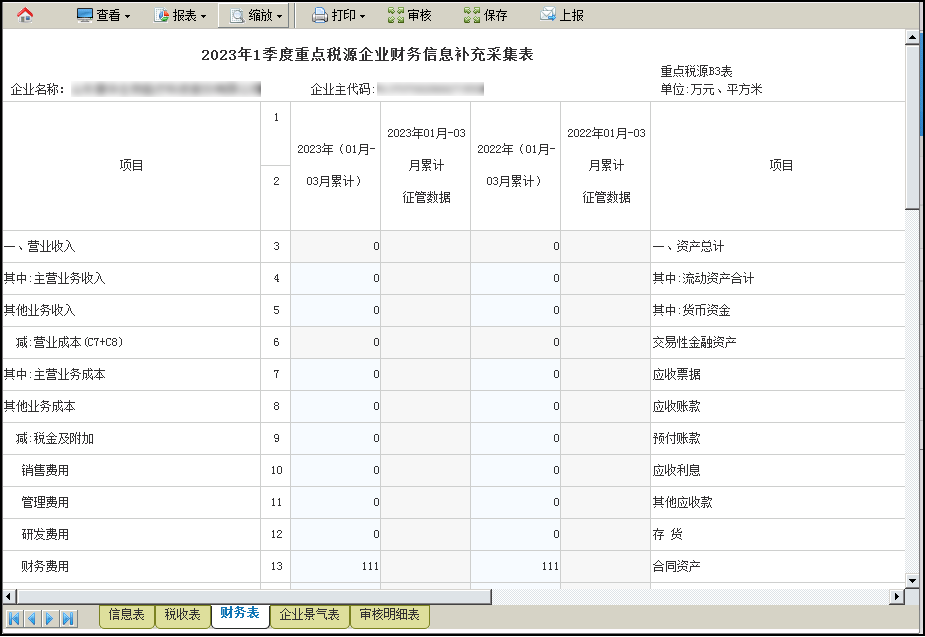925x637 pixels.
Task: Click the 重点税源B3表 label
Action: [696, 72]
